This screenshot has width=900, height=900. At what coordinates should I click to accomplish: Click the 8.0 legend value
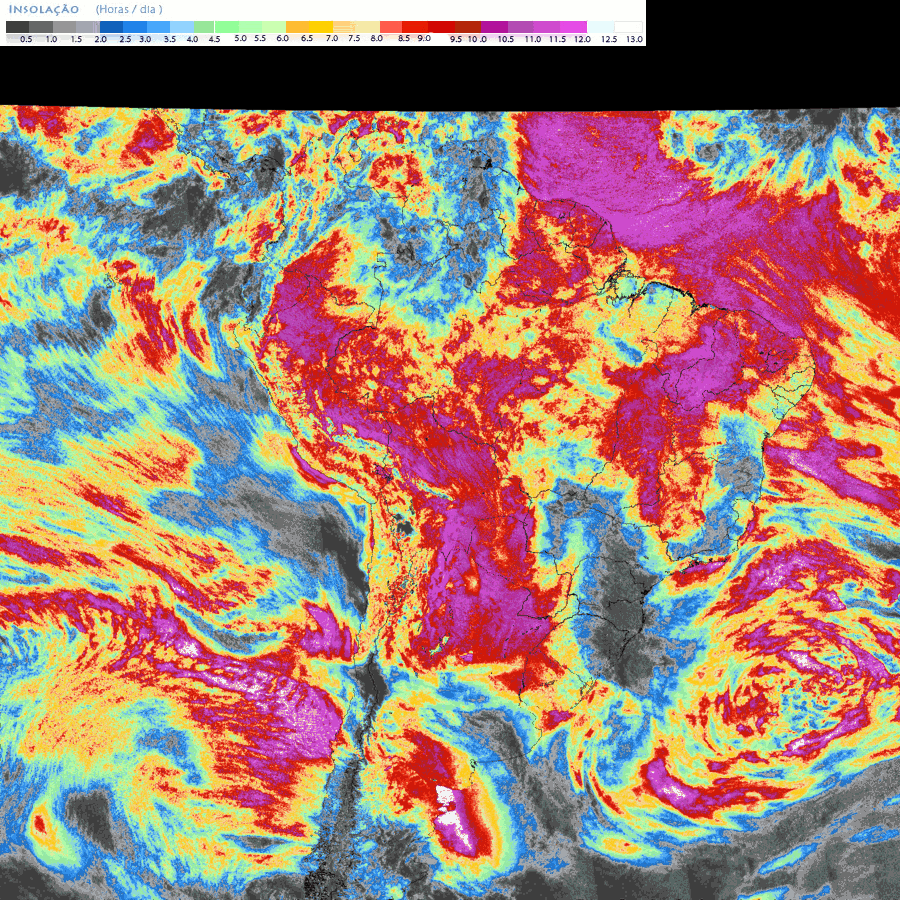(377, 38)
